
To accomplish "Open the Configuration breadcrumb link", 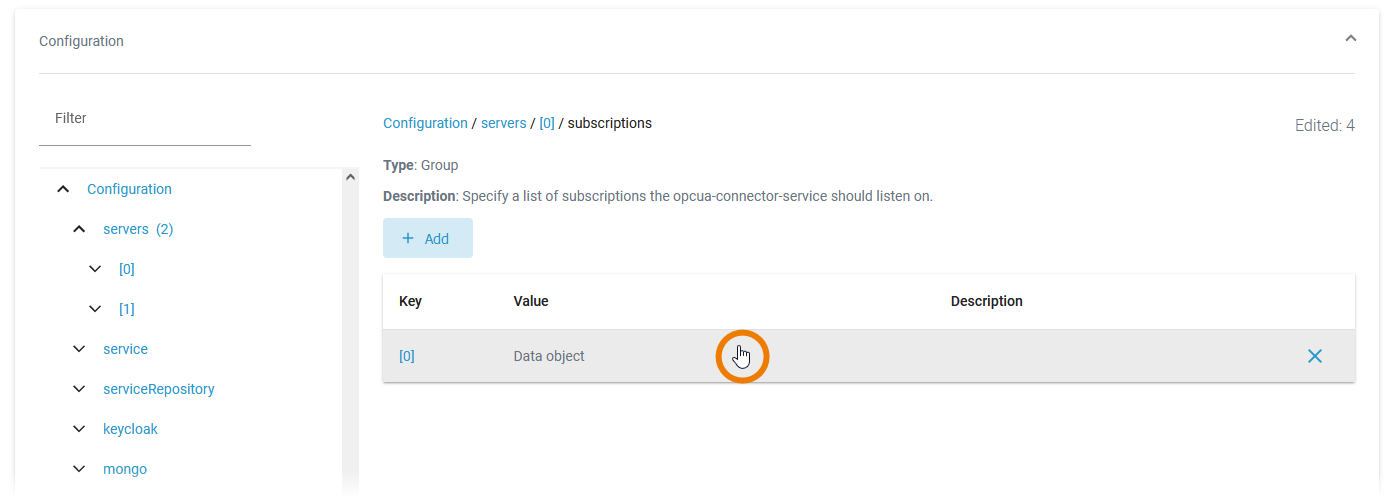I will pos(425,123).
